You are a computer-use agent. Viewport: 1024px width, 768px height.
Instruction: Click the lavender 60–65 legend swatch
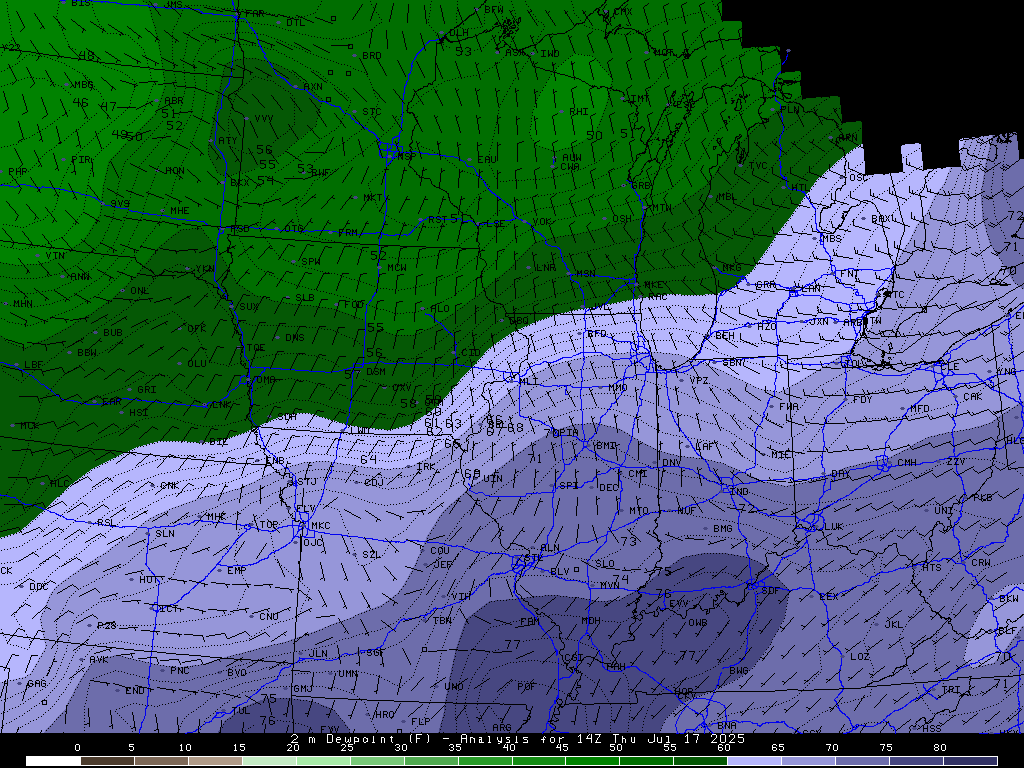click(x=754, y=761)
